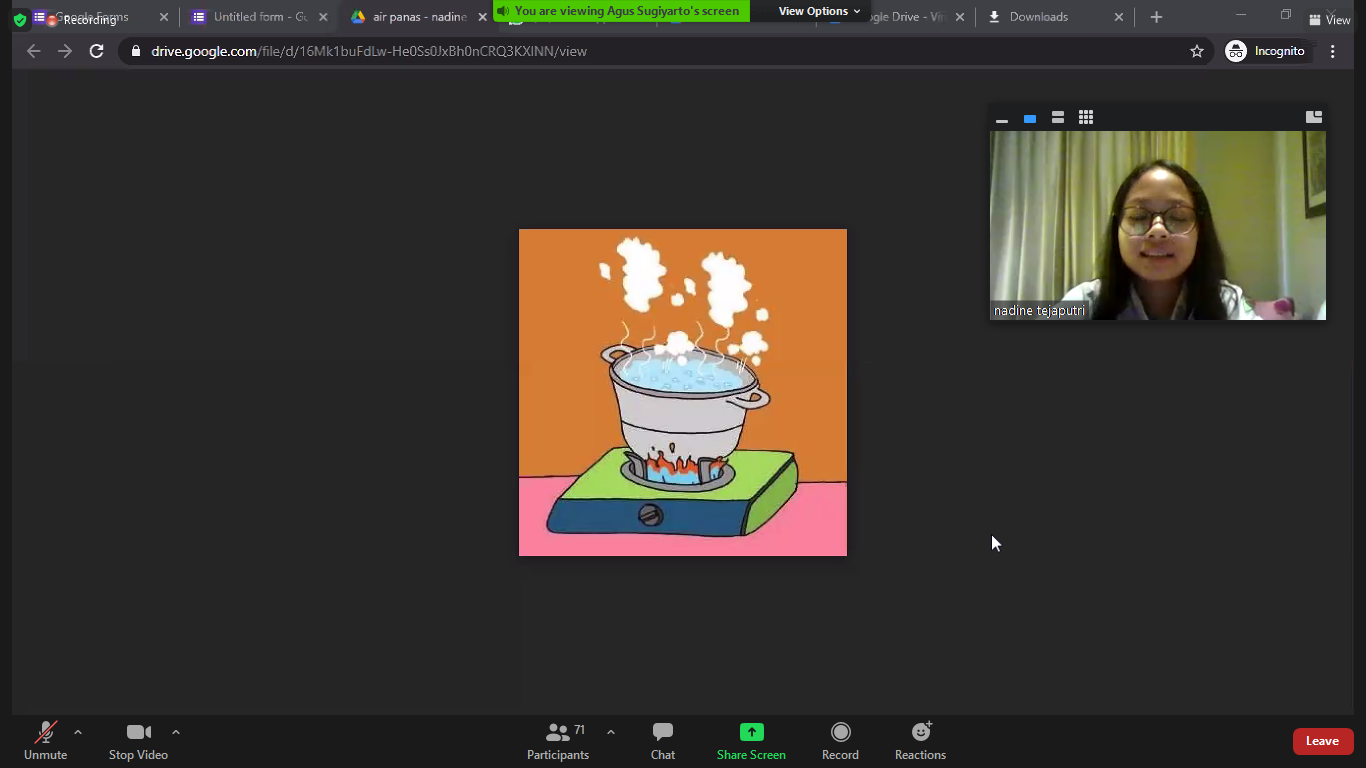Unmute the microphone in Zoom
The height and width of the screenshot is (768, 1366).
pos(45,740)
